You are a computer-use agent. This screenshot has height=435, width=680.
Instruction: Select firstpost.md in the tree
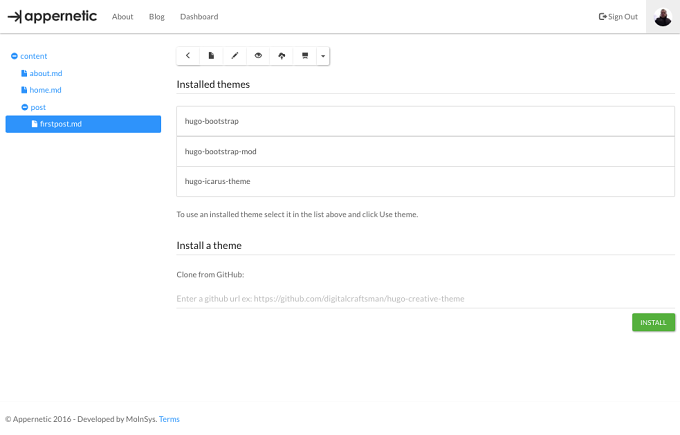tap(83, 124)
